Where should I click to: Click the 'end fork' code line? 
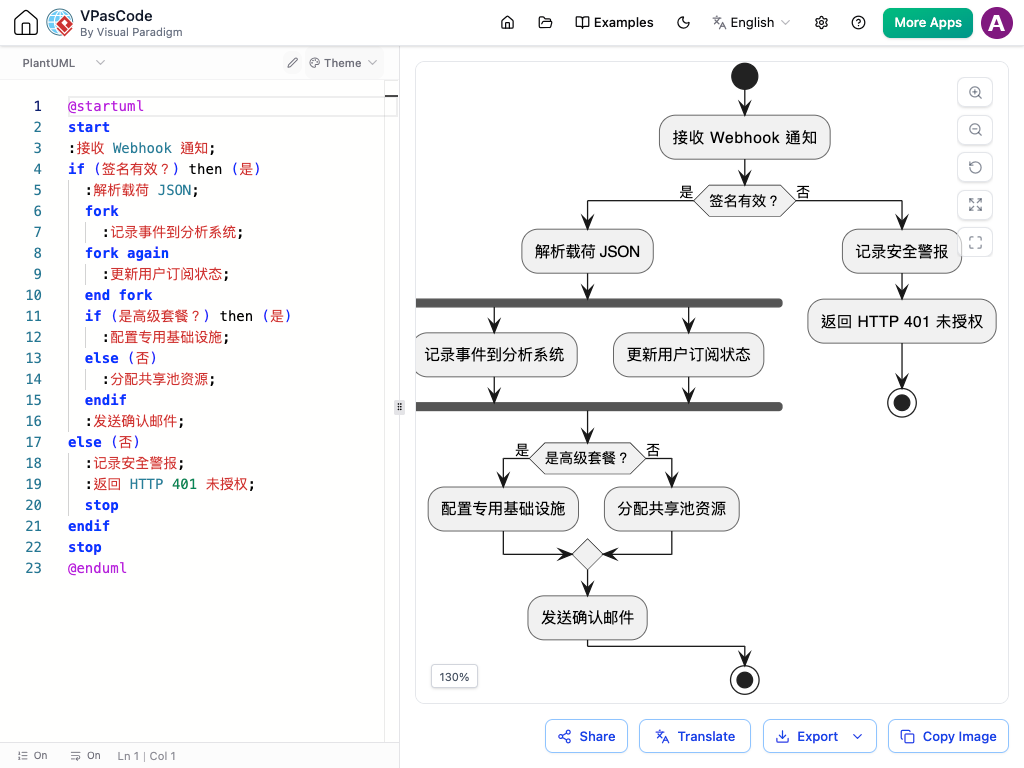[118, 295]
